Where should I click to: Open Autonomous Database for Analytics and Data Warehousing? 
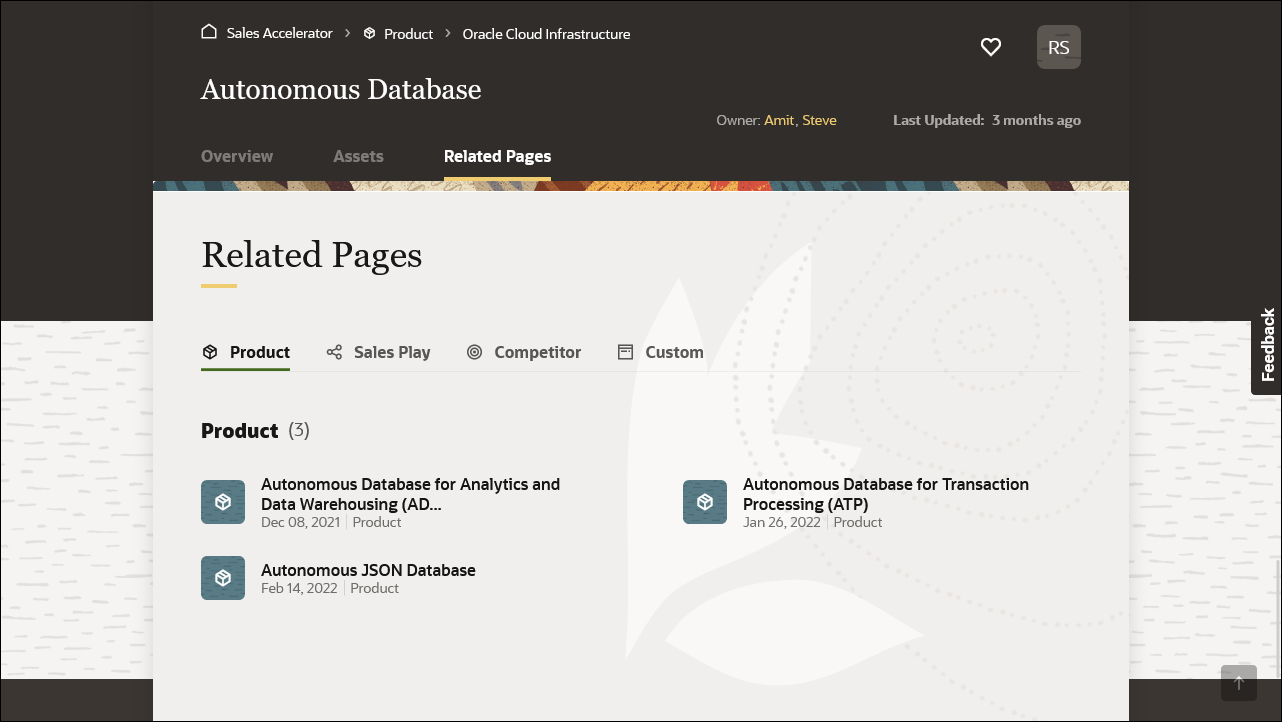[x=410, y=494]
